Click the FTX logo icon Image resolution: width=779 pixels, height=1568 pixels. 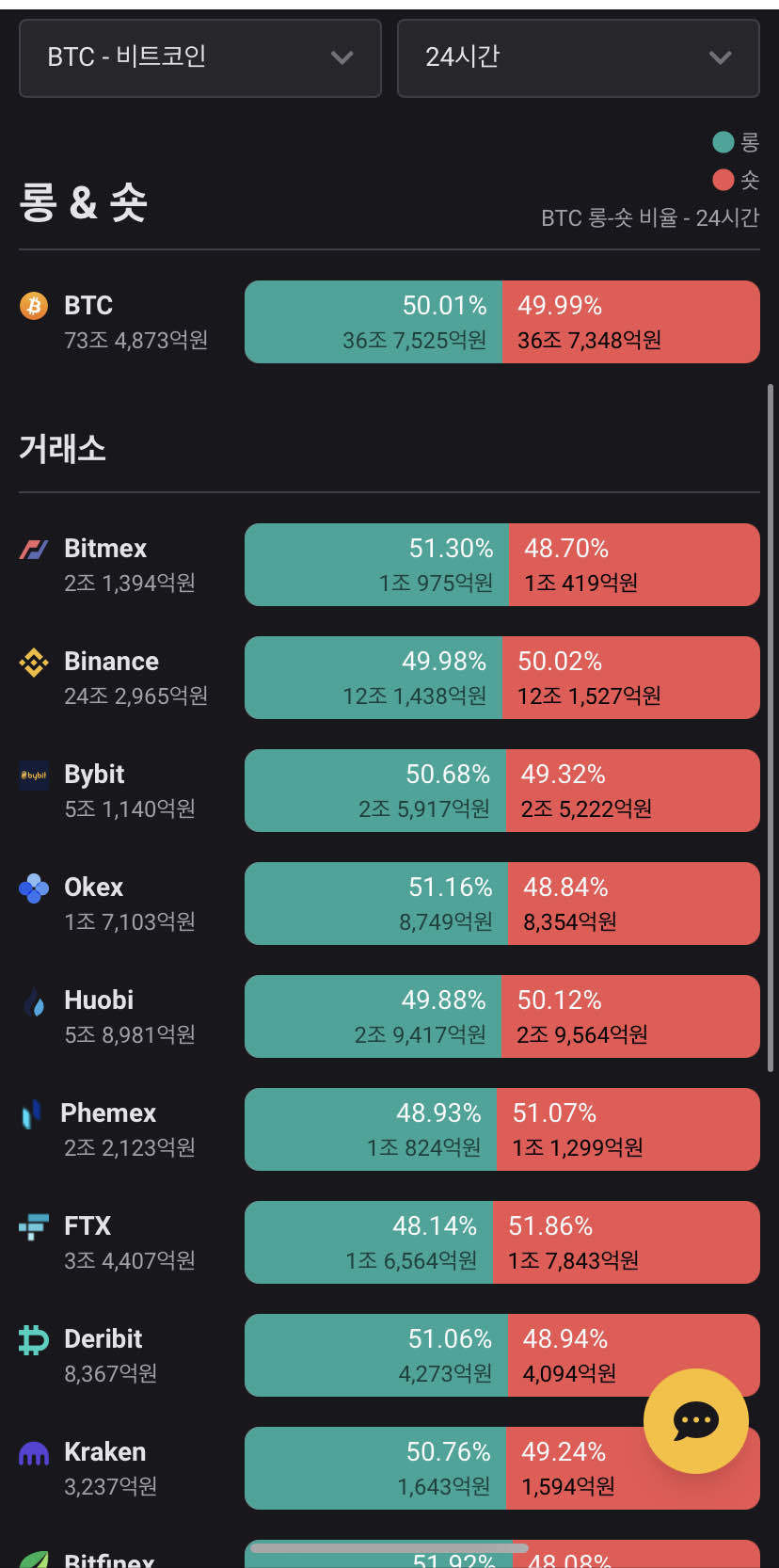click(x=33, y=1225)
